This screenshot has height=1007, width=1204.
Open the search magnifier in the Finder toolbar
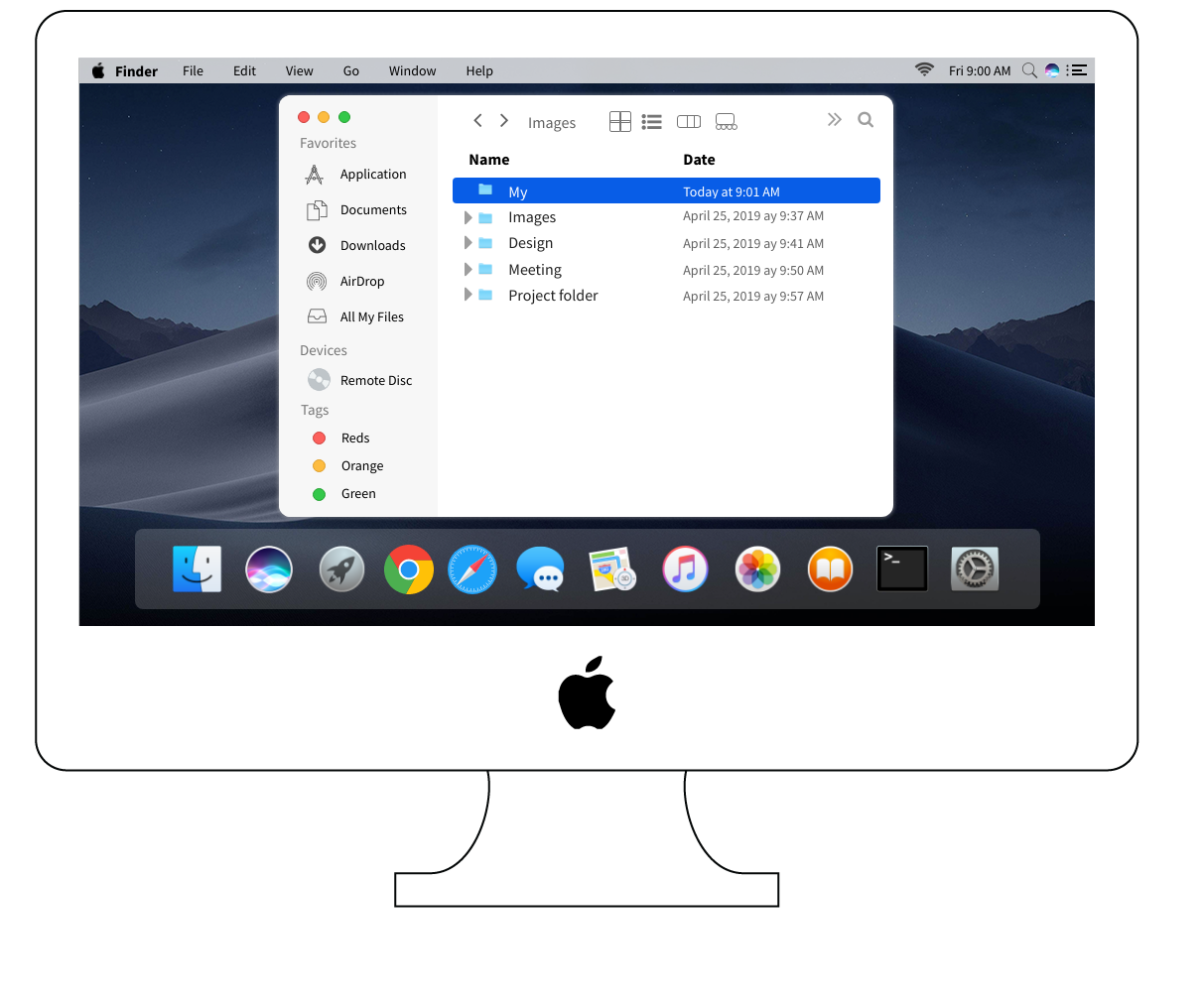(865, 119)
